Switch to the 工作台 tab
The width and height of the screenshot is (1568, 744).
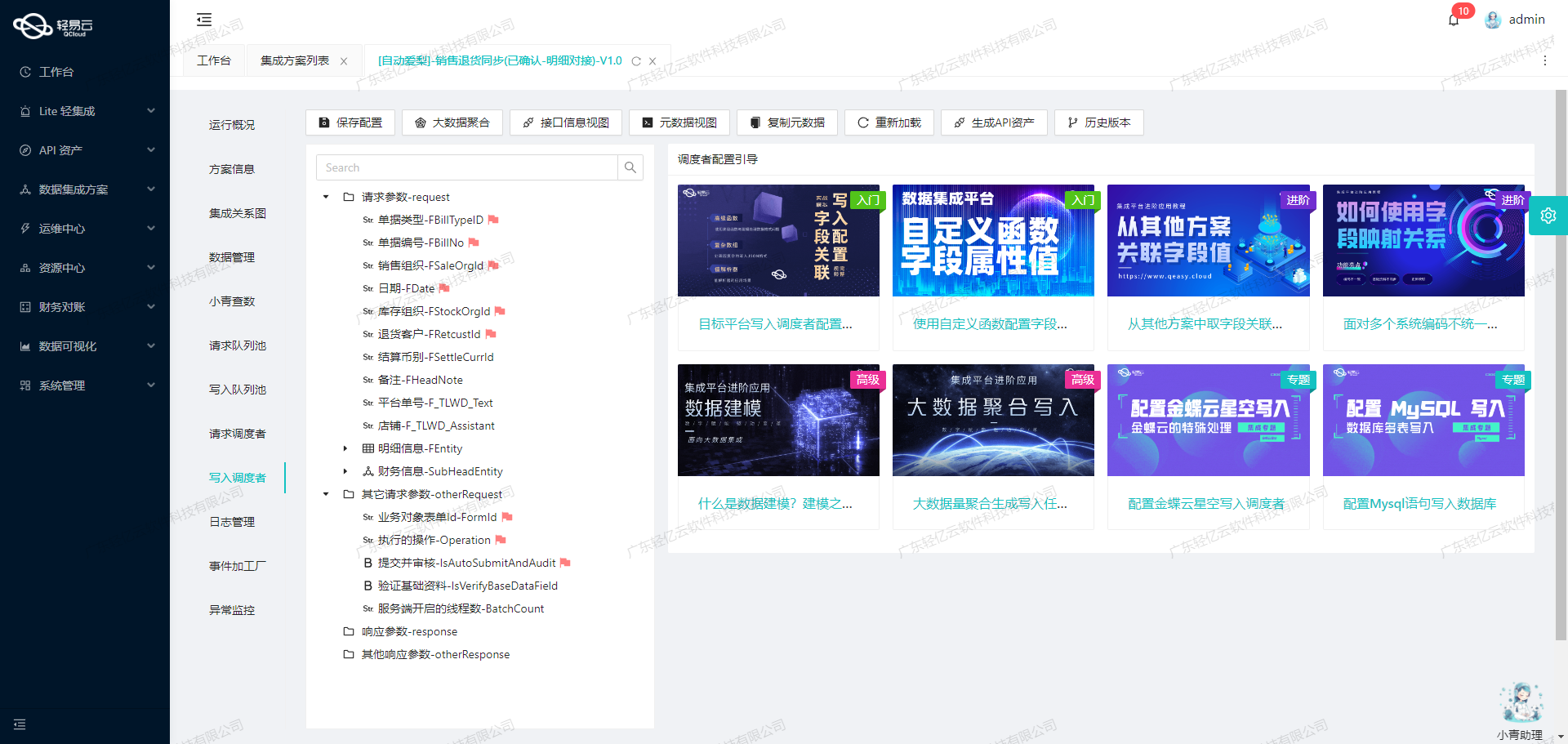tap(214, 60)
